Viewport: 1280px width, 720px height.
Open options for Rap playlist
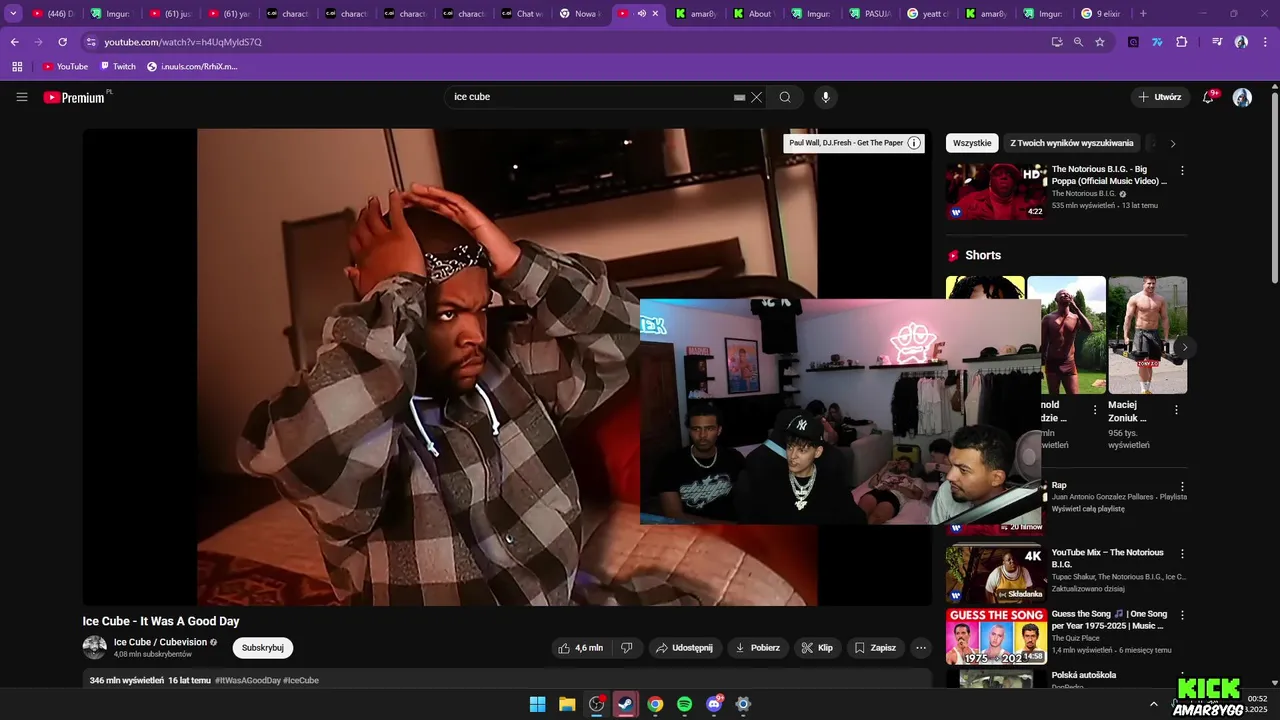coord(1182,487)
